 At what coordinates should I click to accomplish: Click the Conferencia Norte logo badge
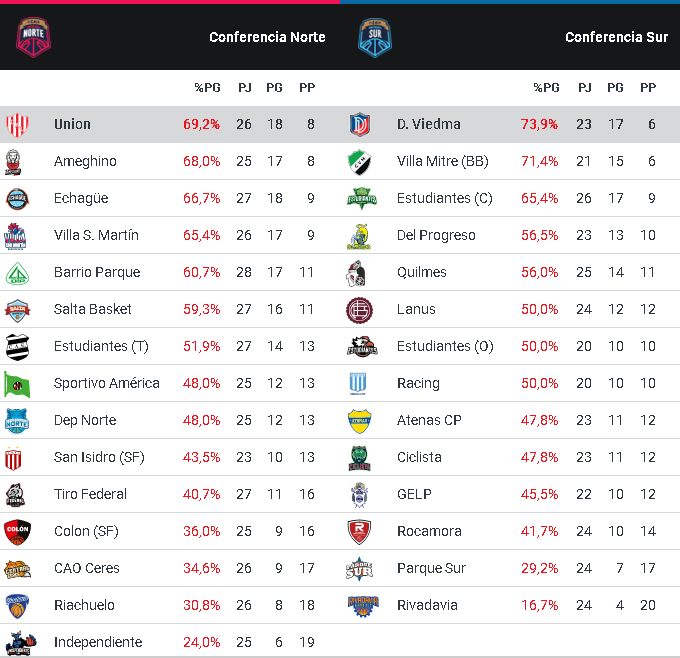click(34, 37)
